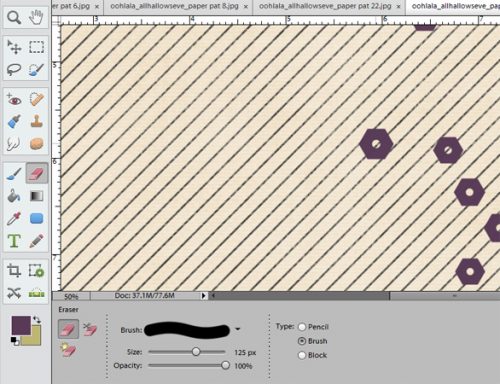This screenshot has height=384, width=500.
Task: Open the Brush preset picker dropdown
Action: click(x=237, y=329)
